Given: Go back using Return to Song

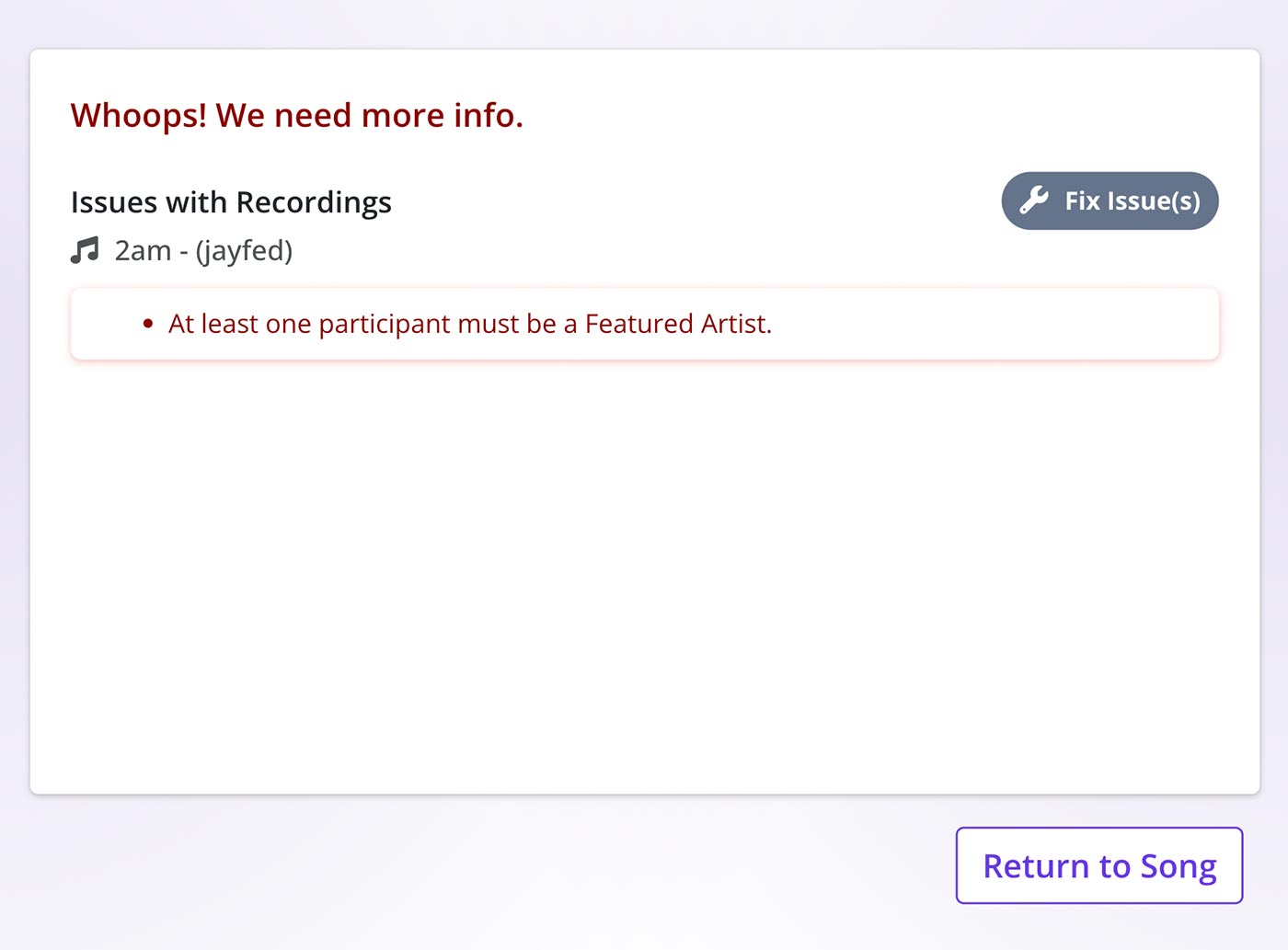Looking at the screenshot, I should click(x=1099, y=865).
